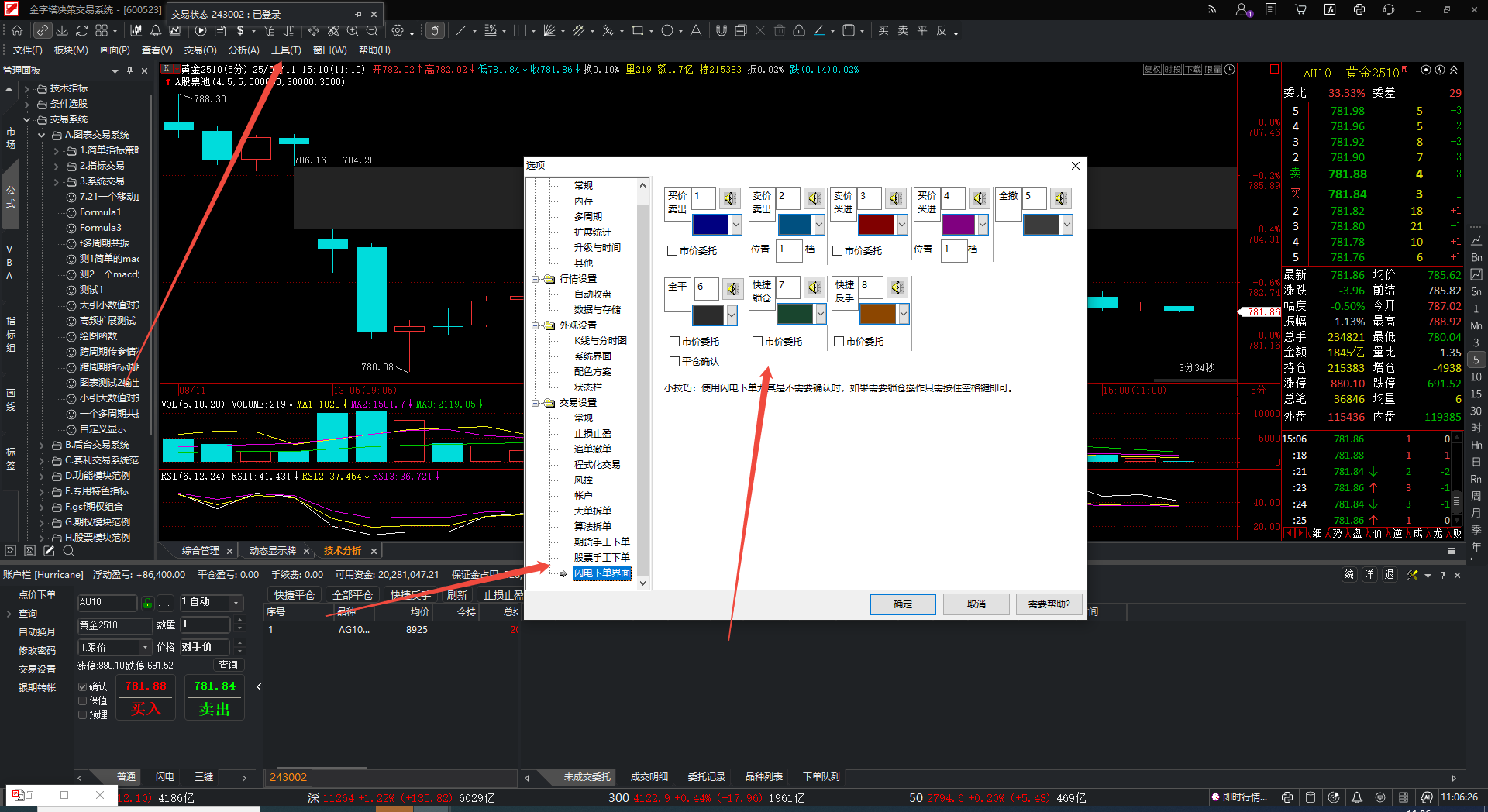Open the 工具(T) menu
1488x812 pixels.
tap(286, 50)
